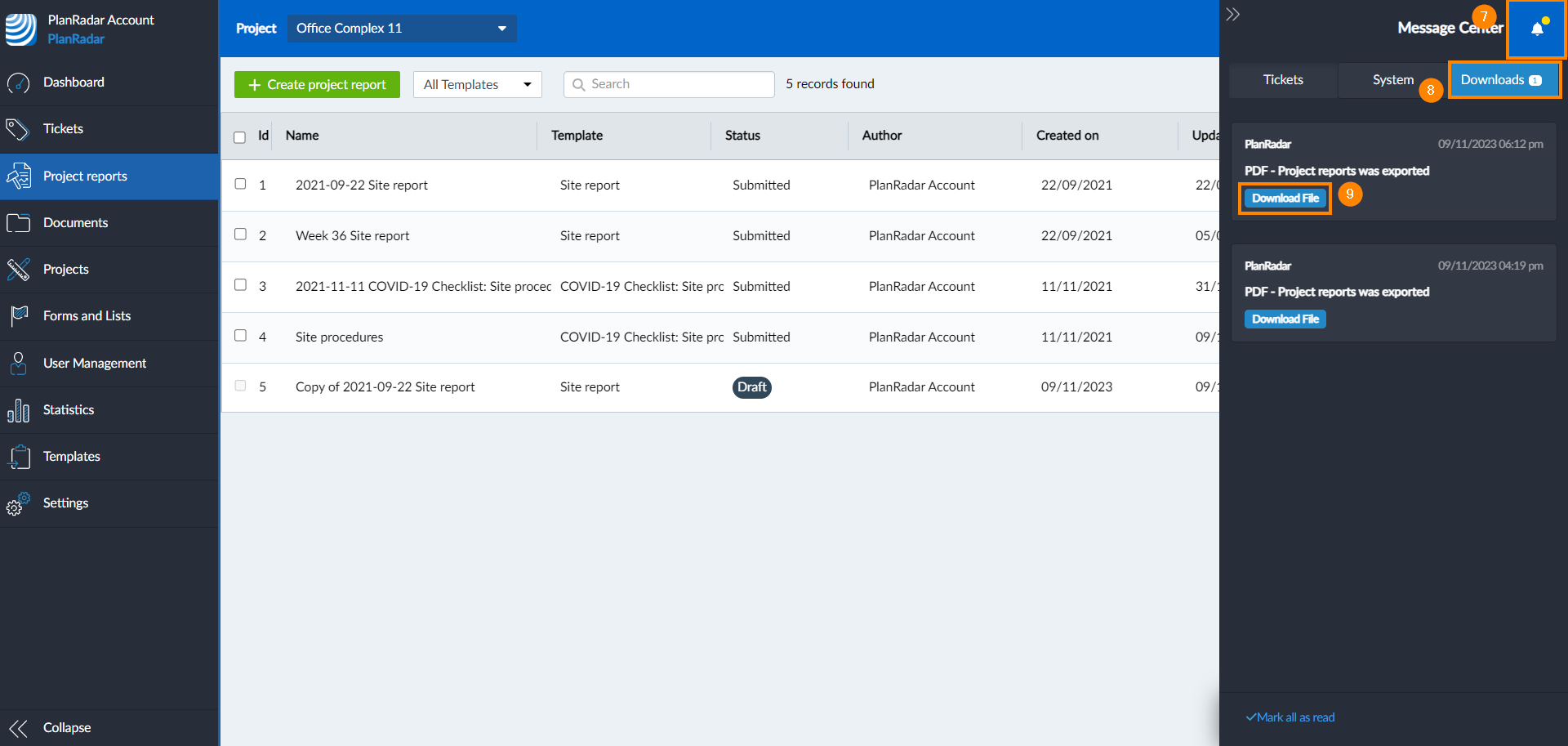The width and height of the screenshot is (1568, 746).
Task: Switch to the System tab
Action: (1392, 80)
